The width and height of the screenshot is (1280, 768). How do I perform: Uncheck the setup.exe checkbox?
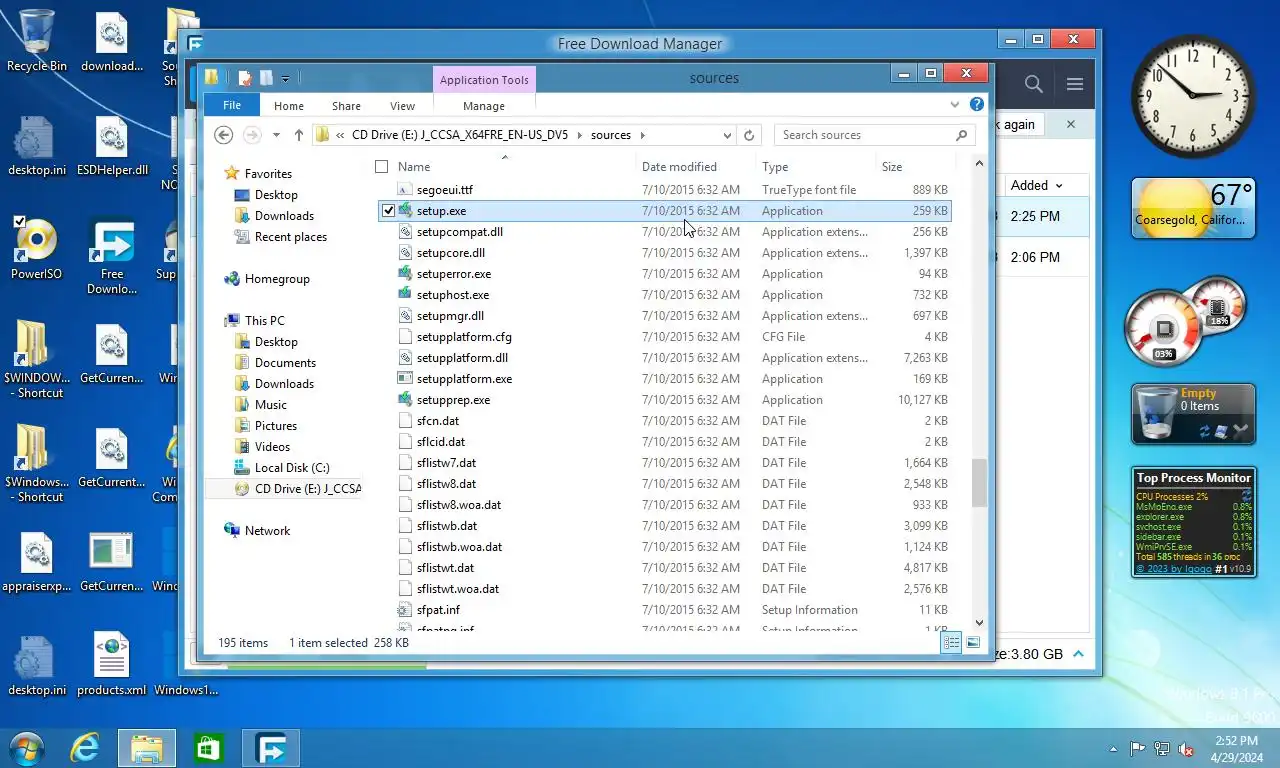[388, 211]
